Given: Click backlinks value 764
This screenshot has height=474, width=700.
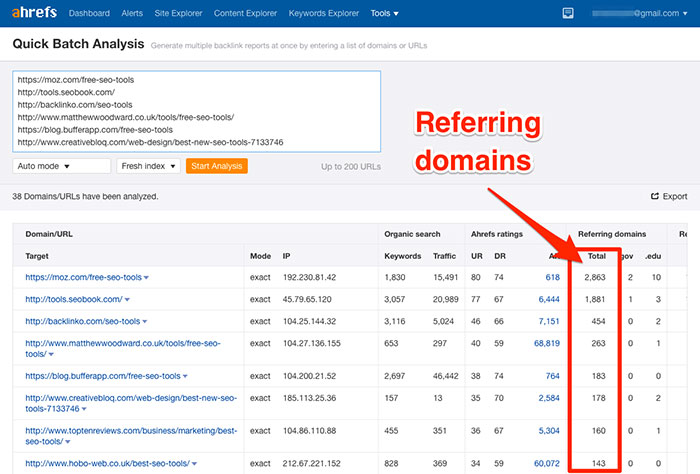Looking at the screenshot, I should 552,376.
